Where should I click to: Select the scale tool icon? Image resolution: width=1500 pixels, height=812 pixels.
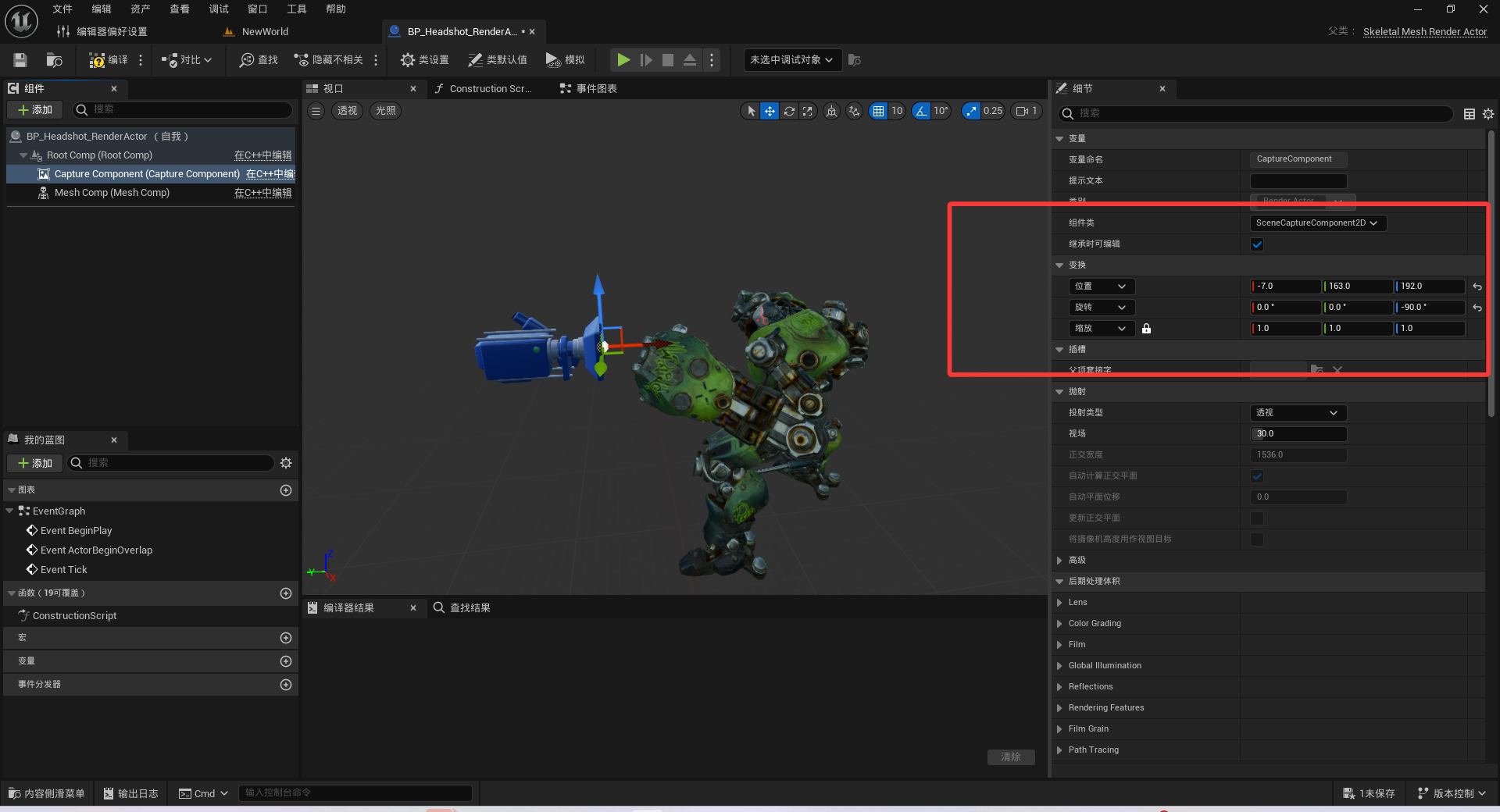808,111
